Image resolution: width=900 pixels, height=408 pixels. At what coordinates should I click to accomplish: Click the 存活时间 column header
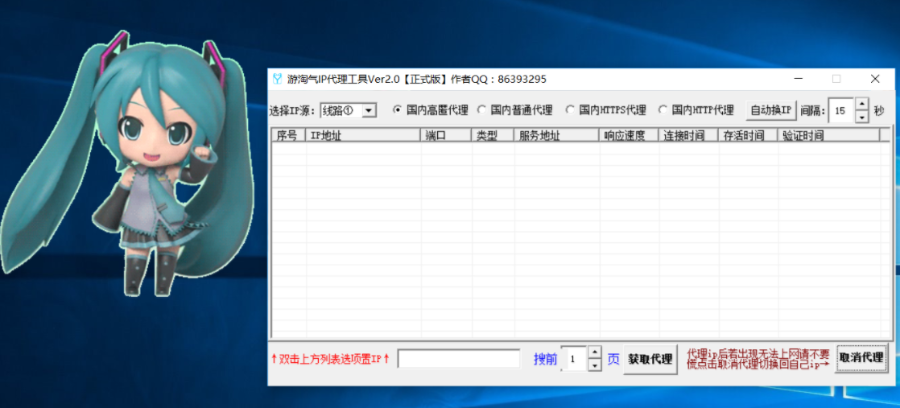coord(748,135)
